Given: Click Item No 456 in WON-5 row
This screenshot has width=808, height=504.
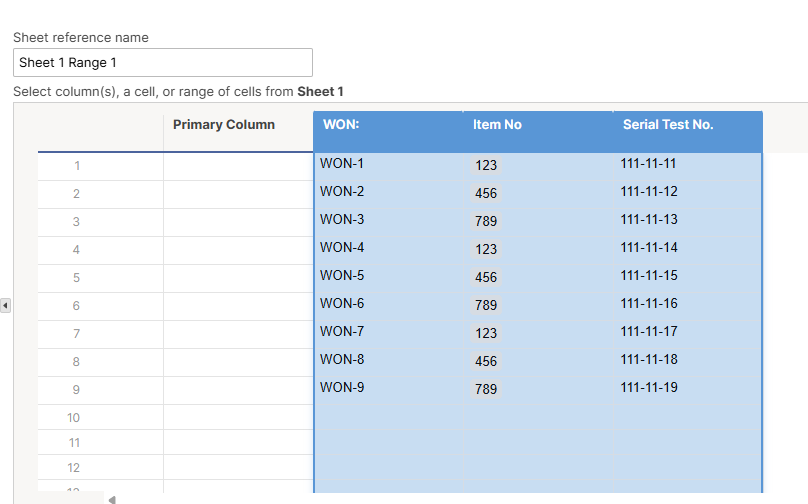Looking at the screenshot, I should (x=486, y=277).
